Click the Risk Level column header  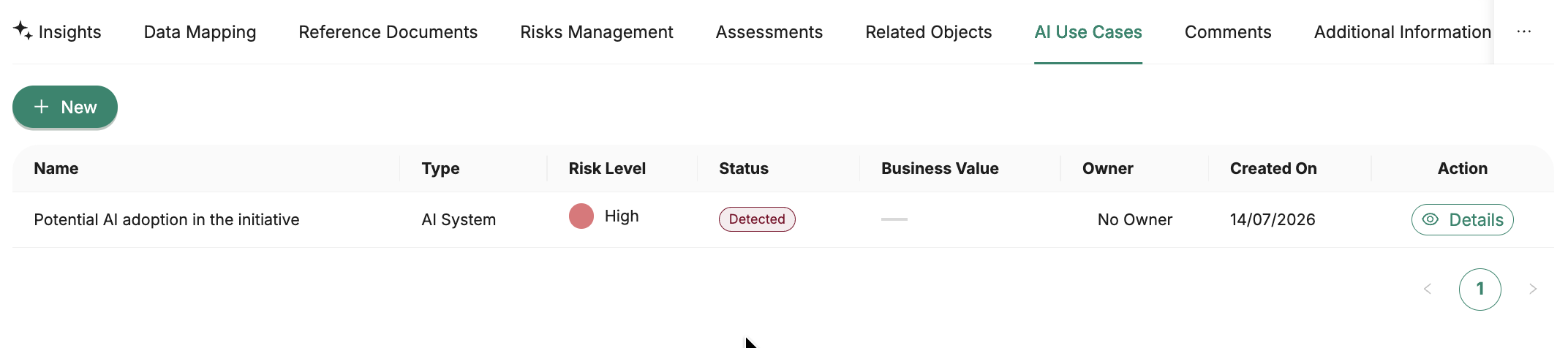(x=607, y=168)
